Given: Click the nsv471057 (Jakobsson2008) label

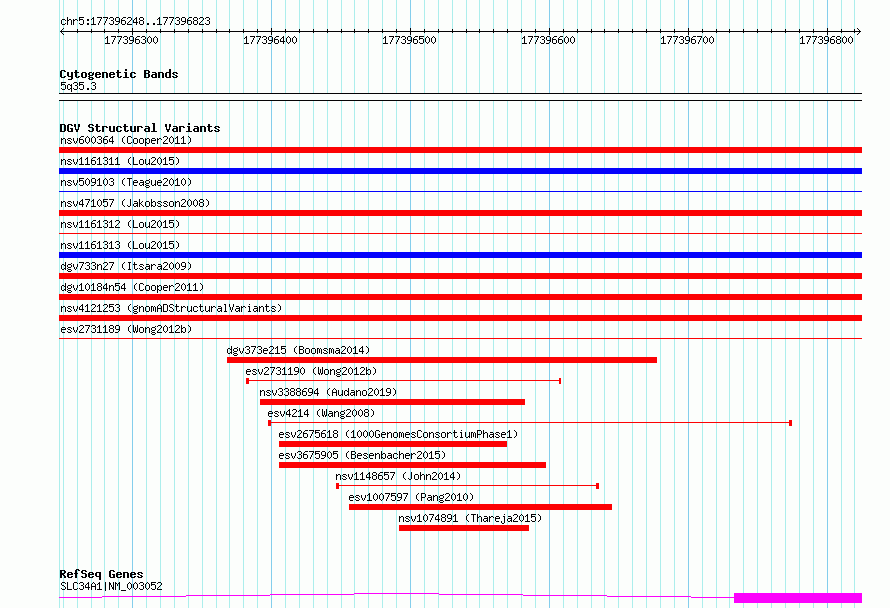Looking at the screenshot, I should click(135, 203).
